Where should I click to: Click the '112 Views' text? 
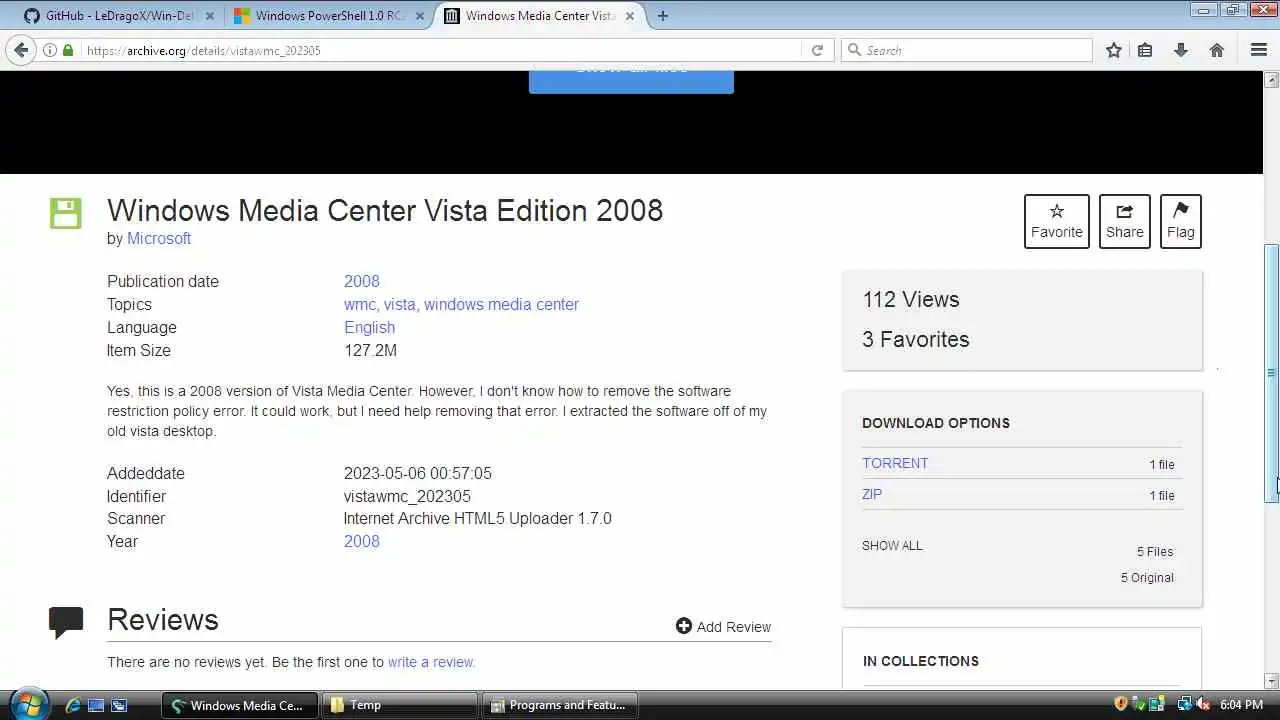(910, 299)
